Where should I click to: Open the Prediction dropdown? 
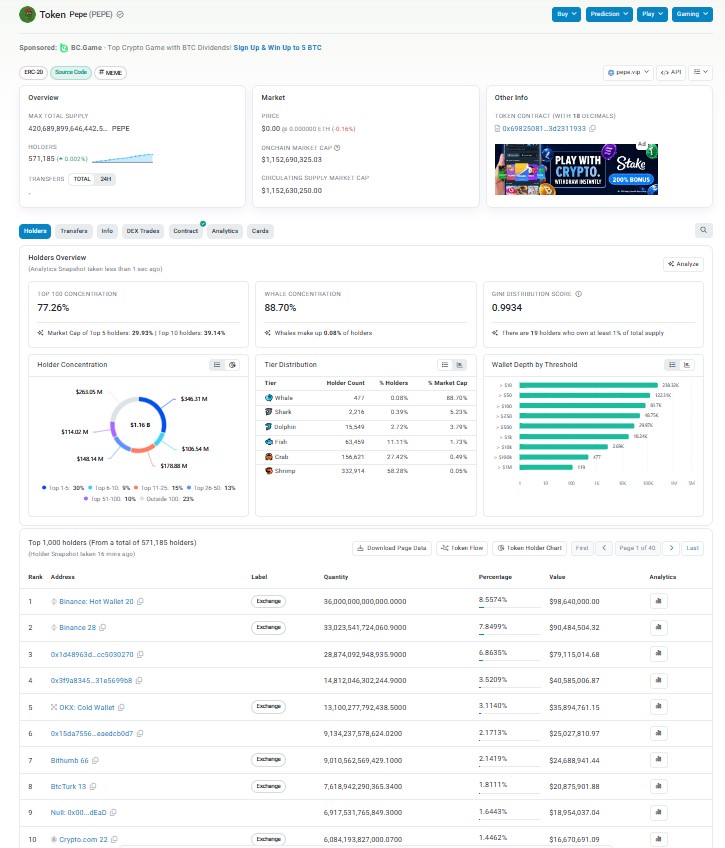609,14
